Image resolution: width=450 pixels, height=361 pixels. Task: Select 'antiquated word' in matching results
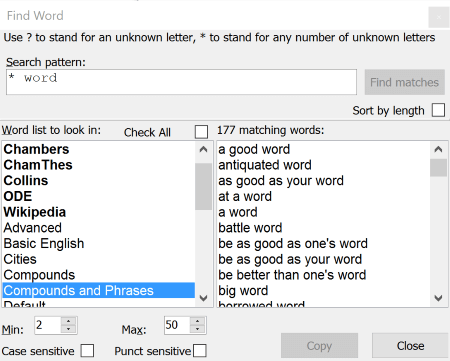(265, 165)
